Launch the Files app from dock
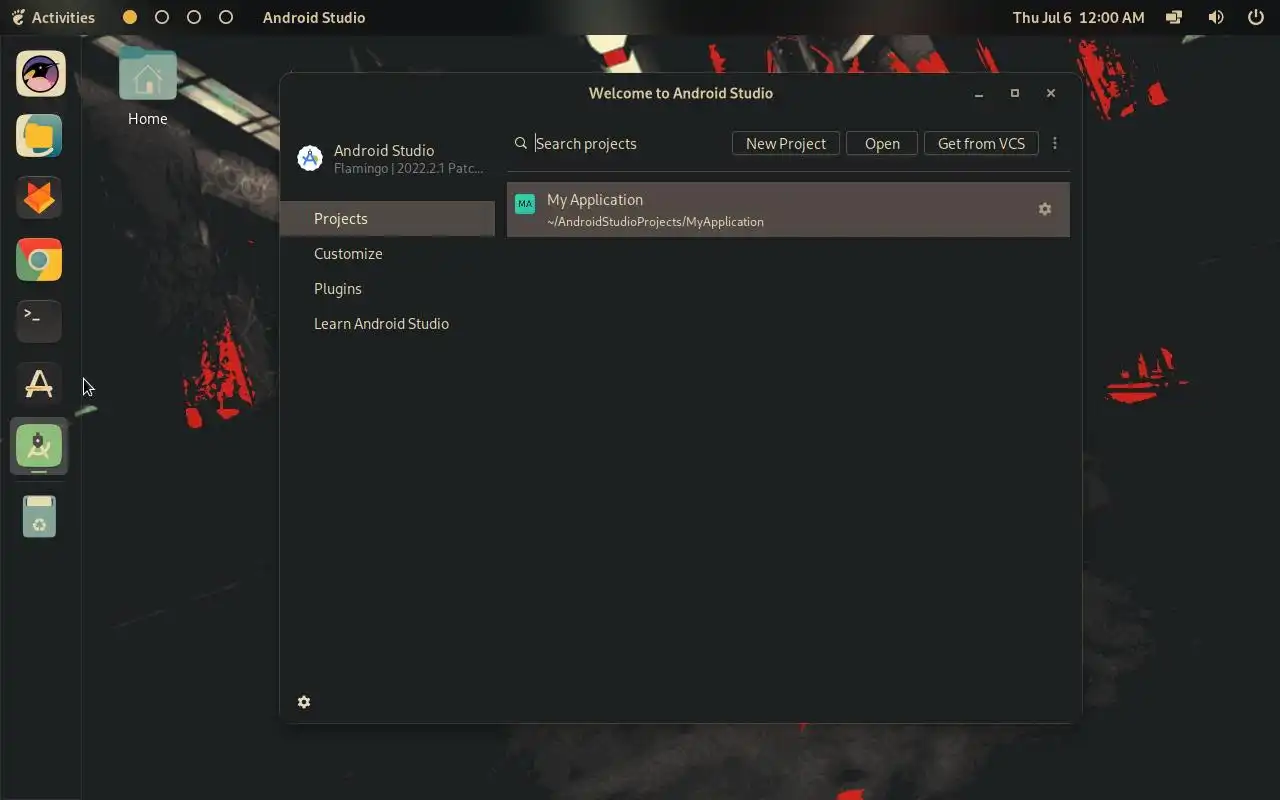The image size is (1280, 800). click(40, 136)
